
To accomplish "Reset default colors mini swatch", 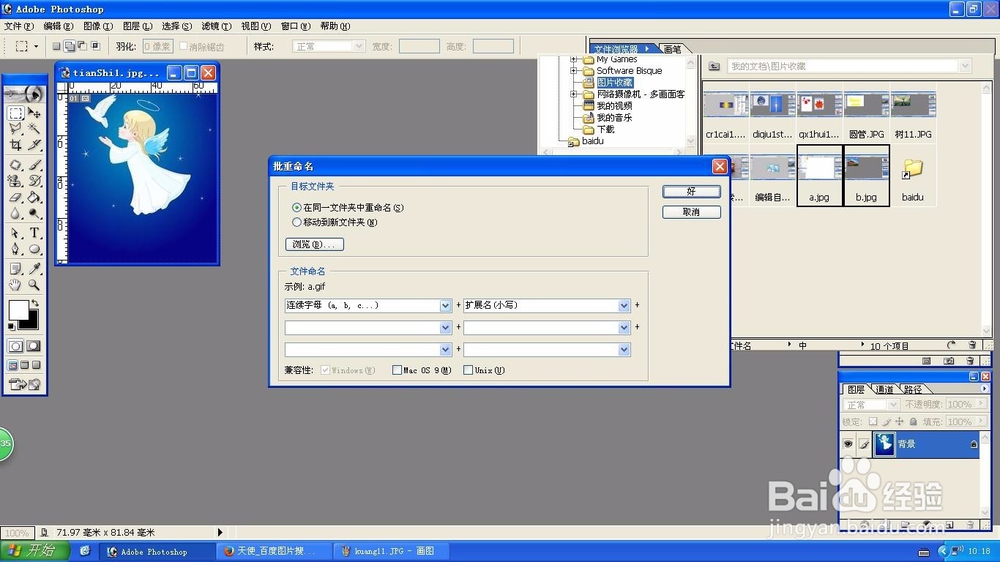I will coord(11,327).
